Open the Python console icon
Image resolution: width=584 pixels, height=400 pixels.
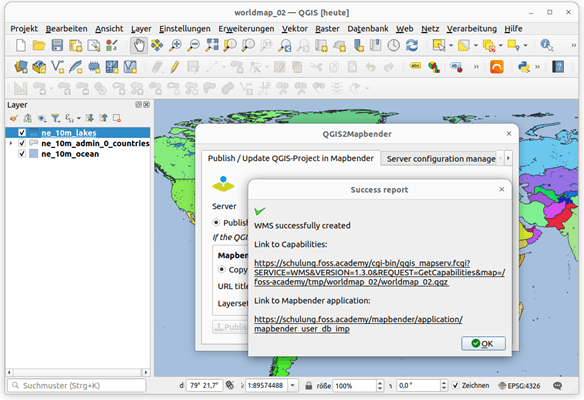point(524,67)
